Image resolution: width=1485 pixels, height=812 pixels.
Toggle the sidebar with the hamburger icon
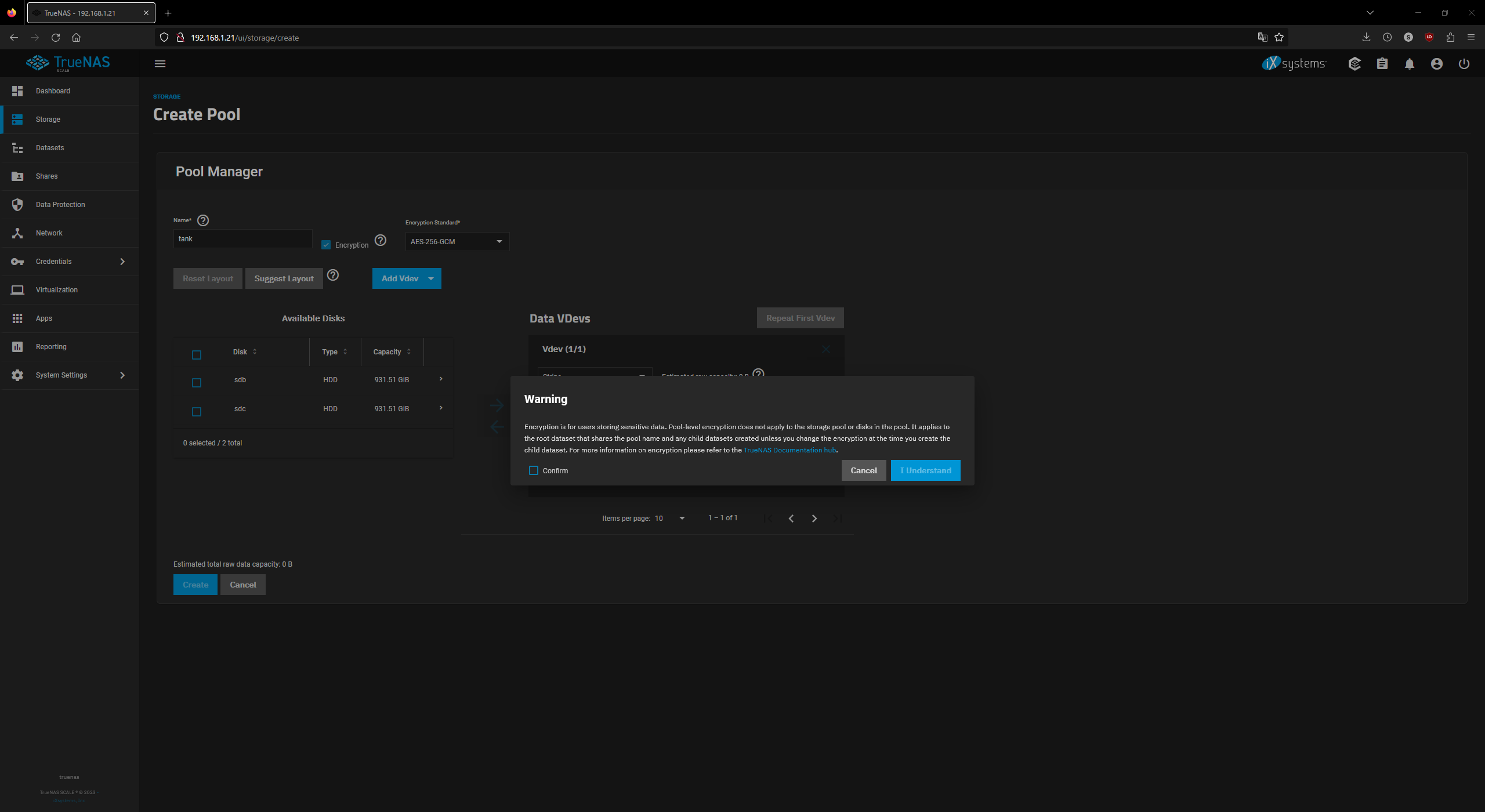pos(160,64)
